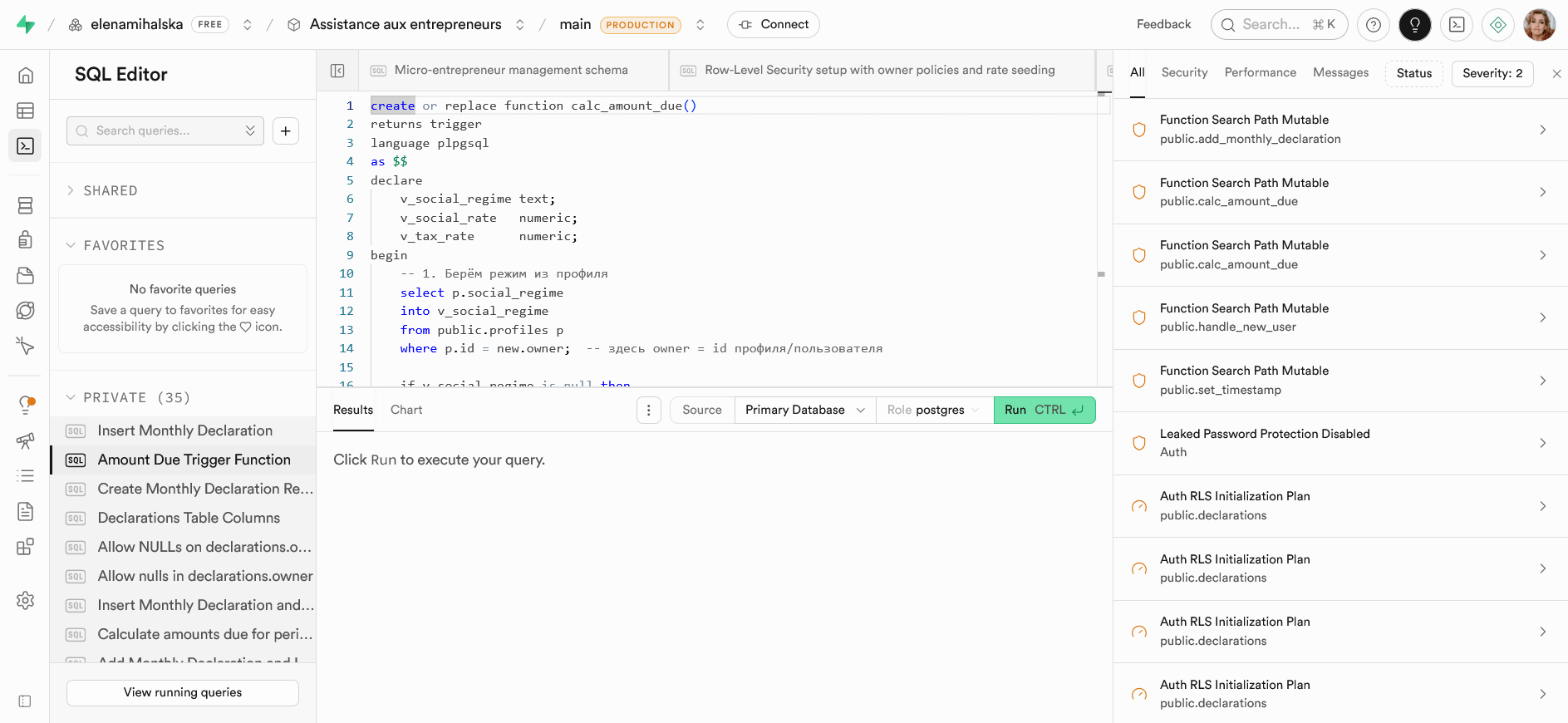Click the Source label button
Screen dimensions: 1568x723
coord(702,410)
